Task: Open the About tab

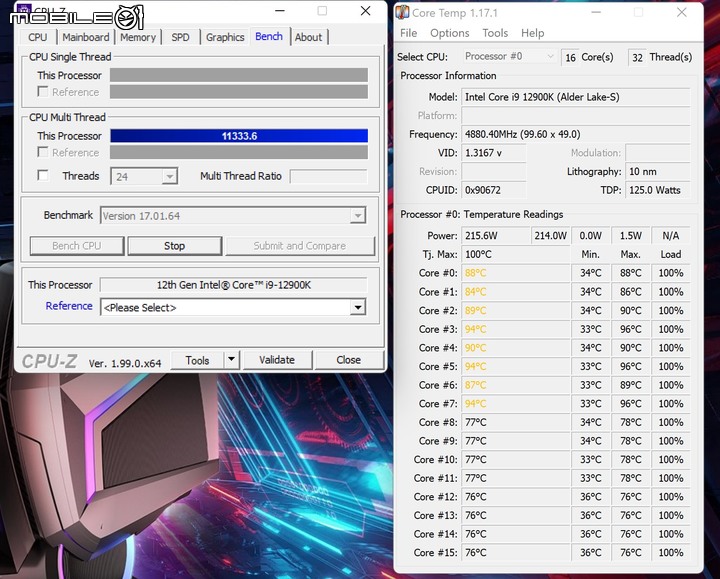Action: (x=308, y=37)
